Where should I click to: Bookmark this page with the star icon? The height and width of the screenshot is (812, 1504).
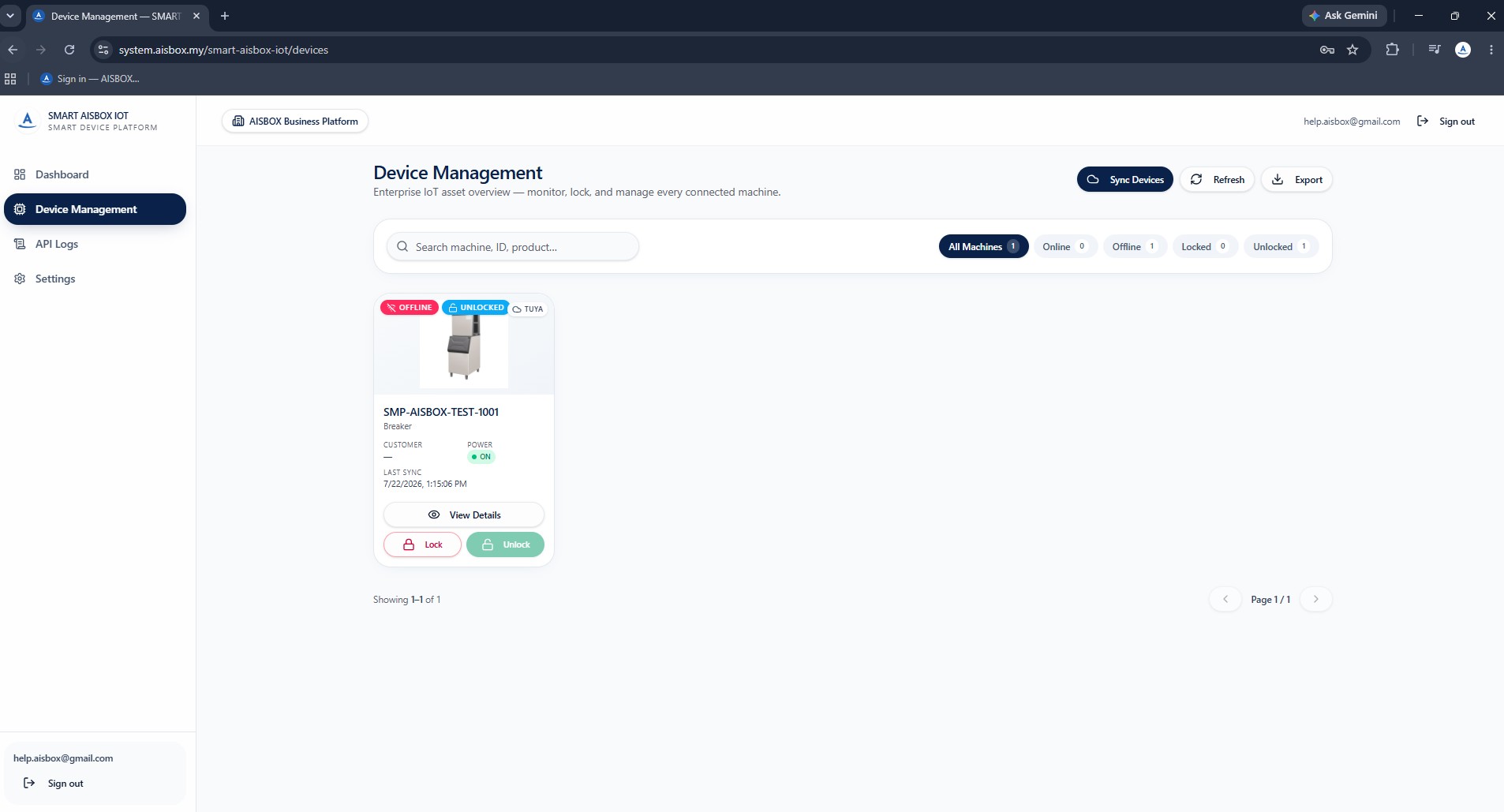tap(1352, 50)
